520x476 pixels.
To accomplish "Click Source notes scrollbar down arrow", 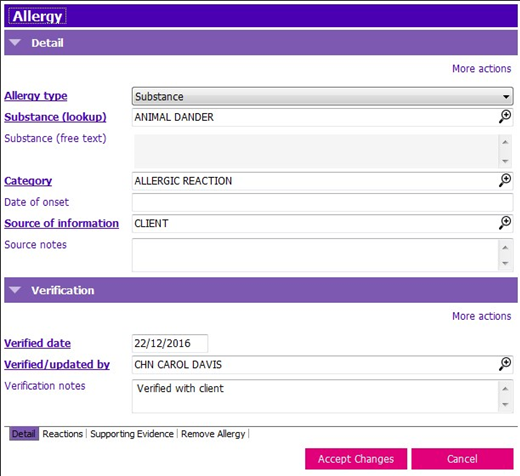I will click(505, 263).
